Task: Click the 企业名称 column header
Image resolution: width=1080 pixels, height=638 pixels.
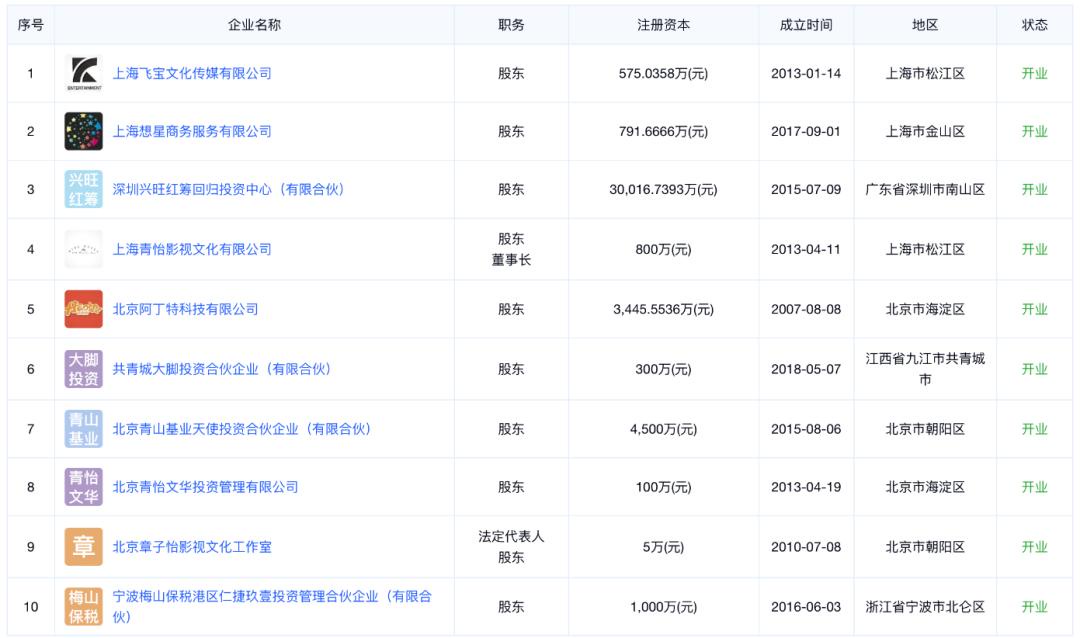Action: point(254,25)
